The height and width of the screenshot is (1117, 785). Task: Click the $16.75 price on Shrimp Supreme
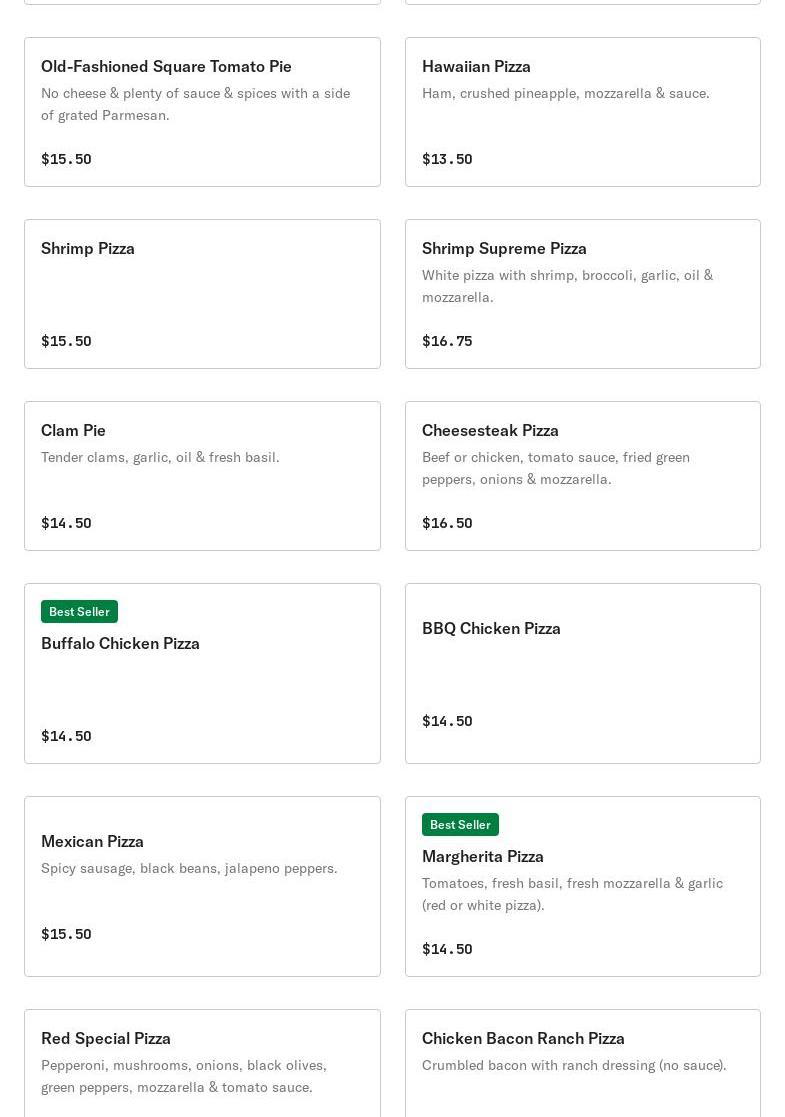pos(447,341)
